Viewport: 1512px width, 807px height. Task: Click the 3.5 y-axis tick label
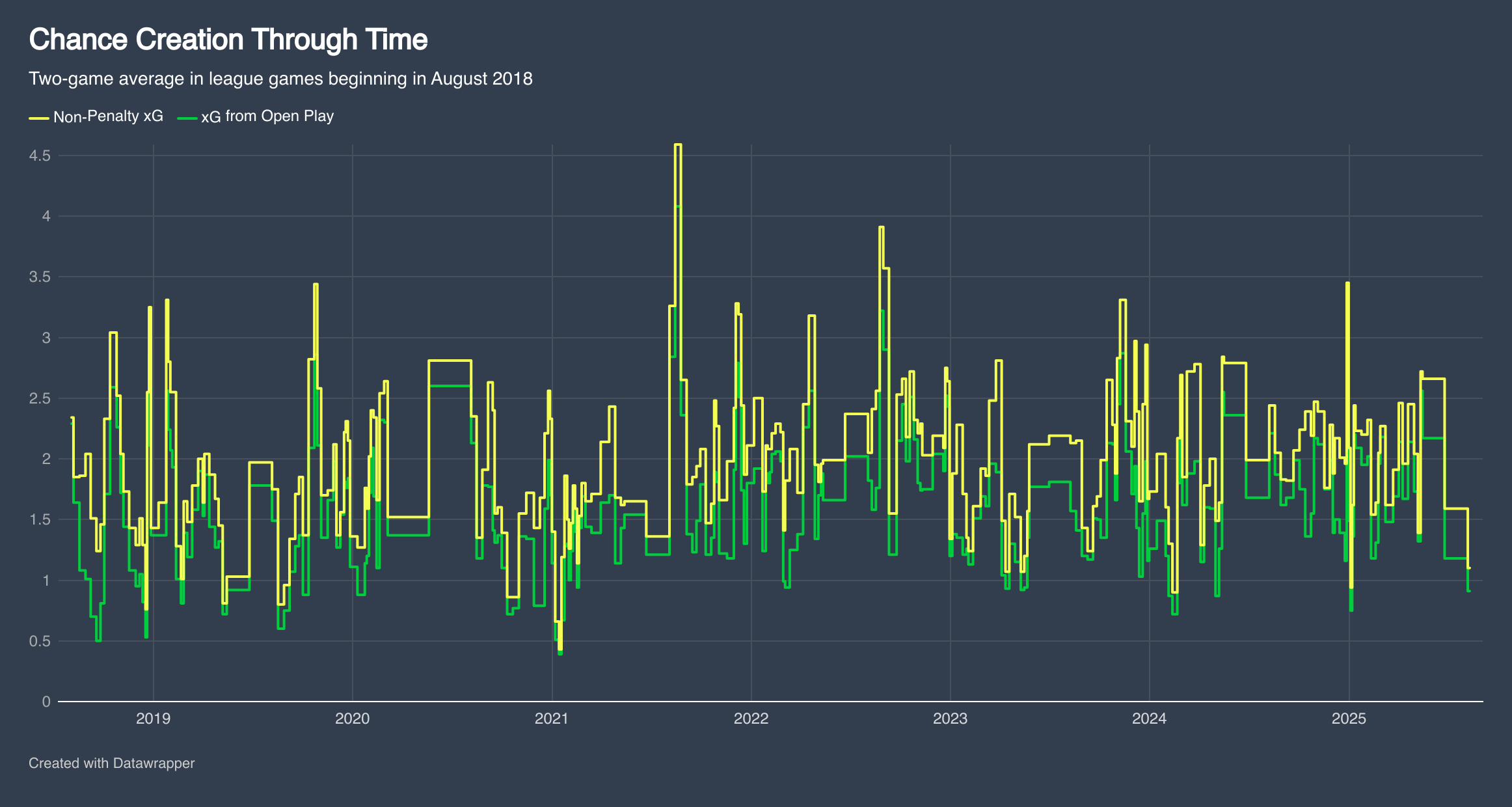[x=39, y=277]
